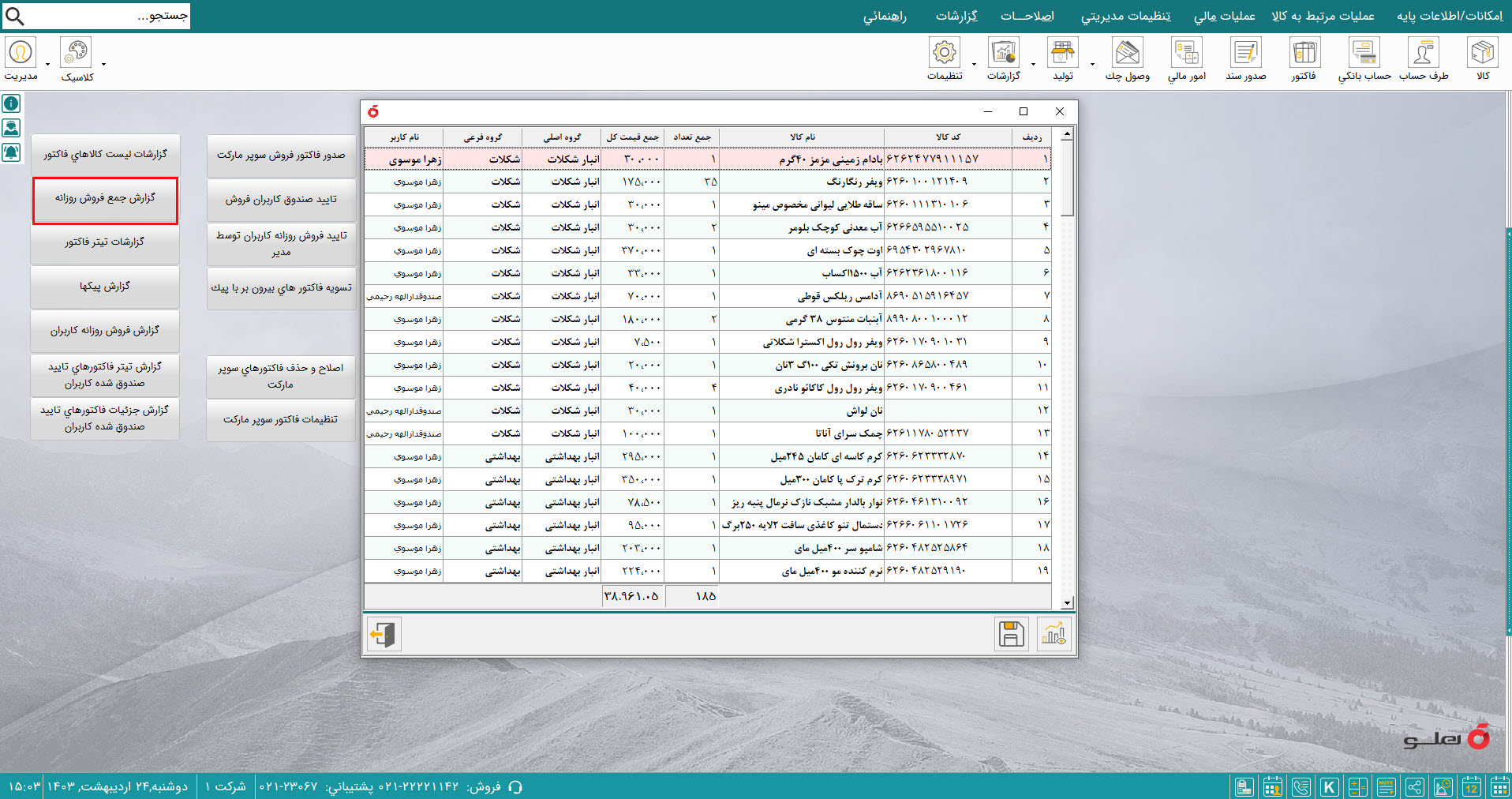Screen dimensions: 1512x799
Task: Open the گزارشات menu in menu bar
Action: [x=956, y=16]
